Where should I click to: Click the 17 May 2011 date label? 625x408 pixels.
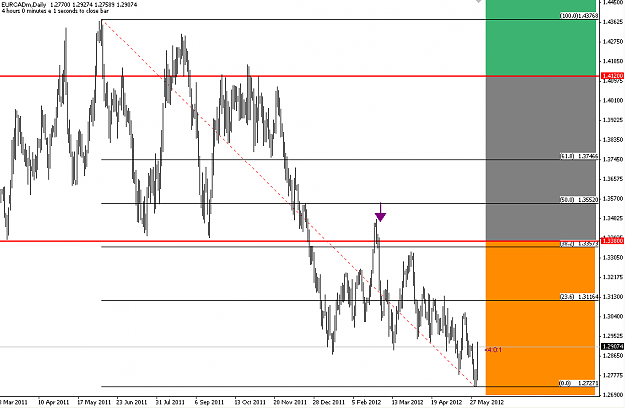tap(93, 402)
